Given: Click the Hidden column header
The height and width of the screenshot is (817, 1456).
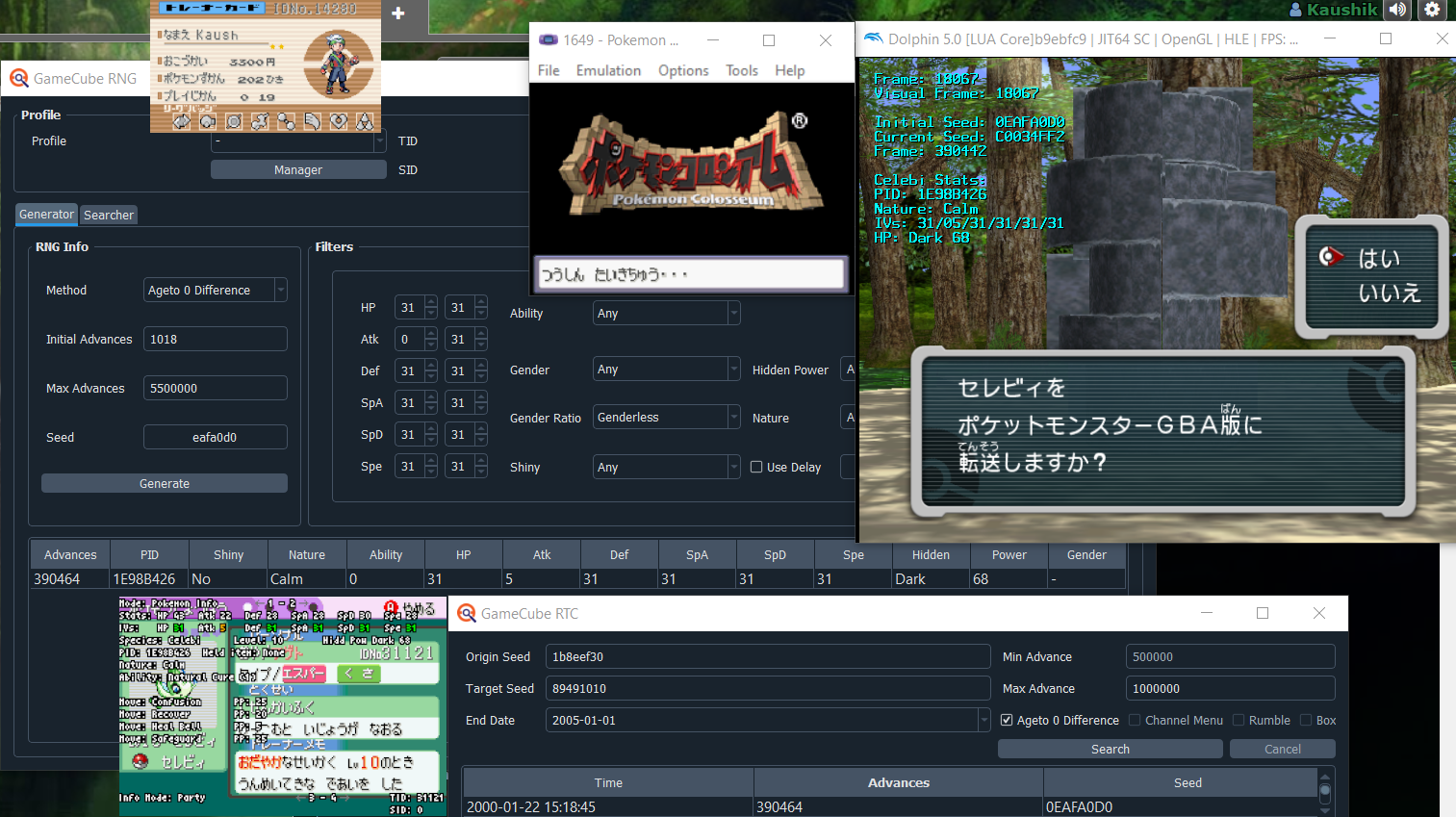Looking at the screenshot, I should coord(931,554).
